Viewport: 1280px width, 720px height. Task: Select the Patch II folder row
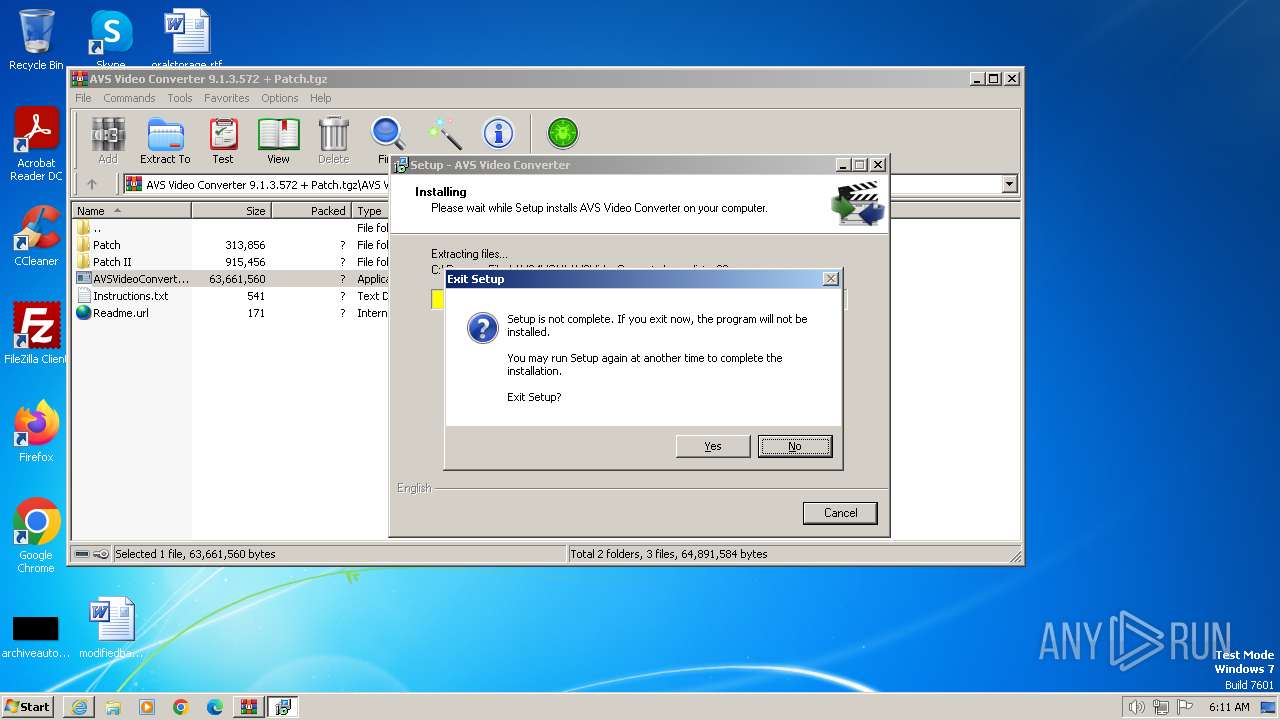point(230,262)
